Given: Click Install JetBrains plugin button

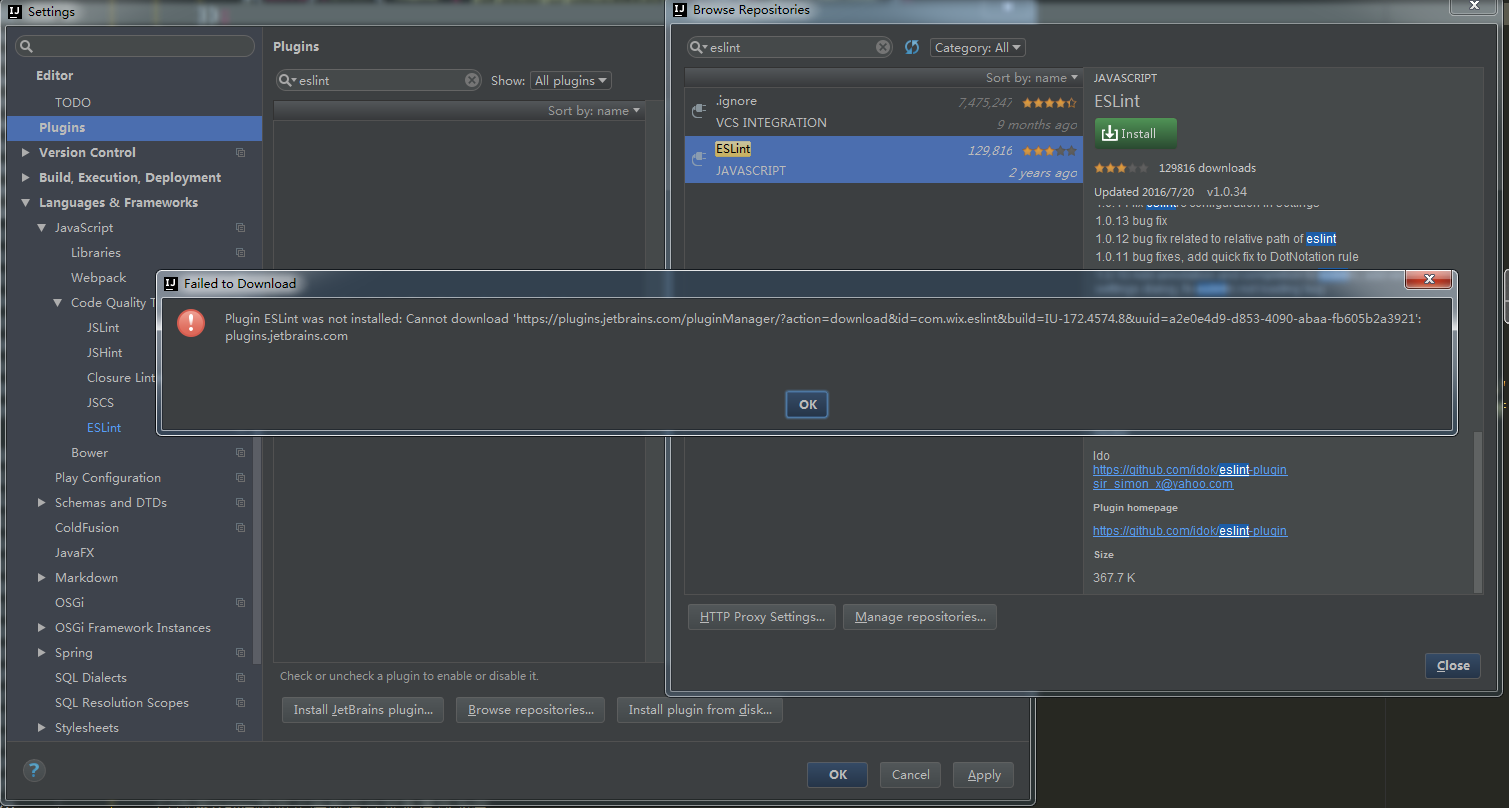Looking at the screenshot, I should pos(363,710).
